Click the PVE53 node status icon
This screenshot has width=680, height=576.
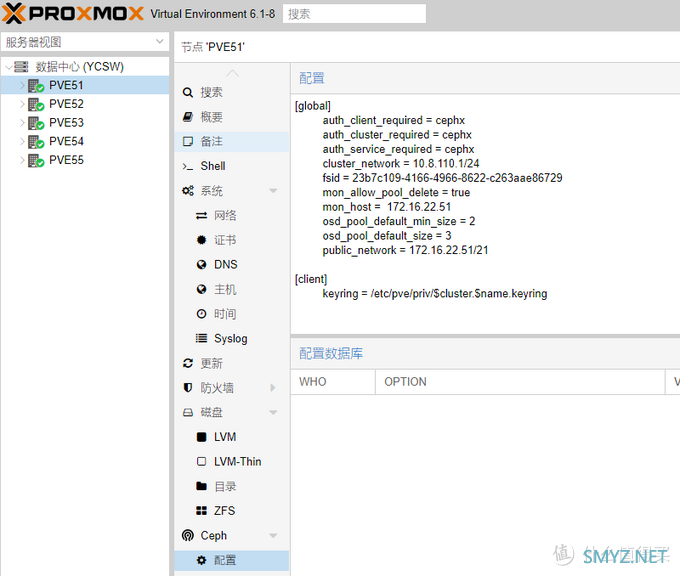coord(36,123)
